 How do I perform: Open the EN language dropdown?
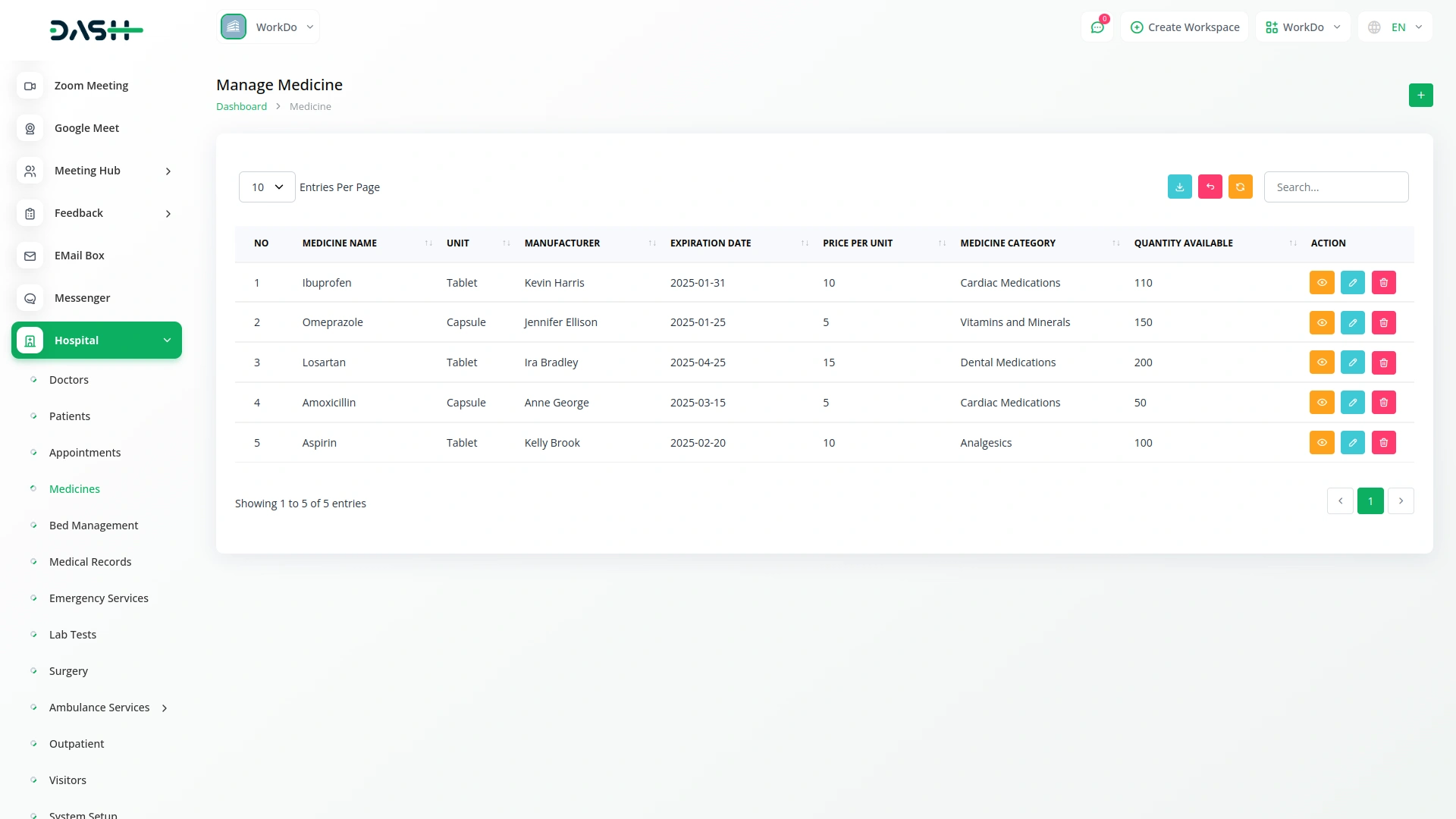(1395, 27)
